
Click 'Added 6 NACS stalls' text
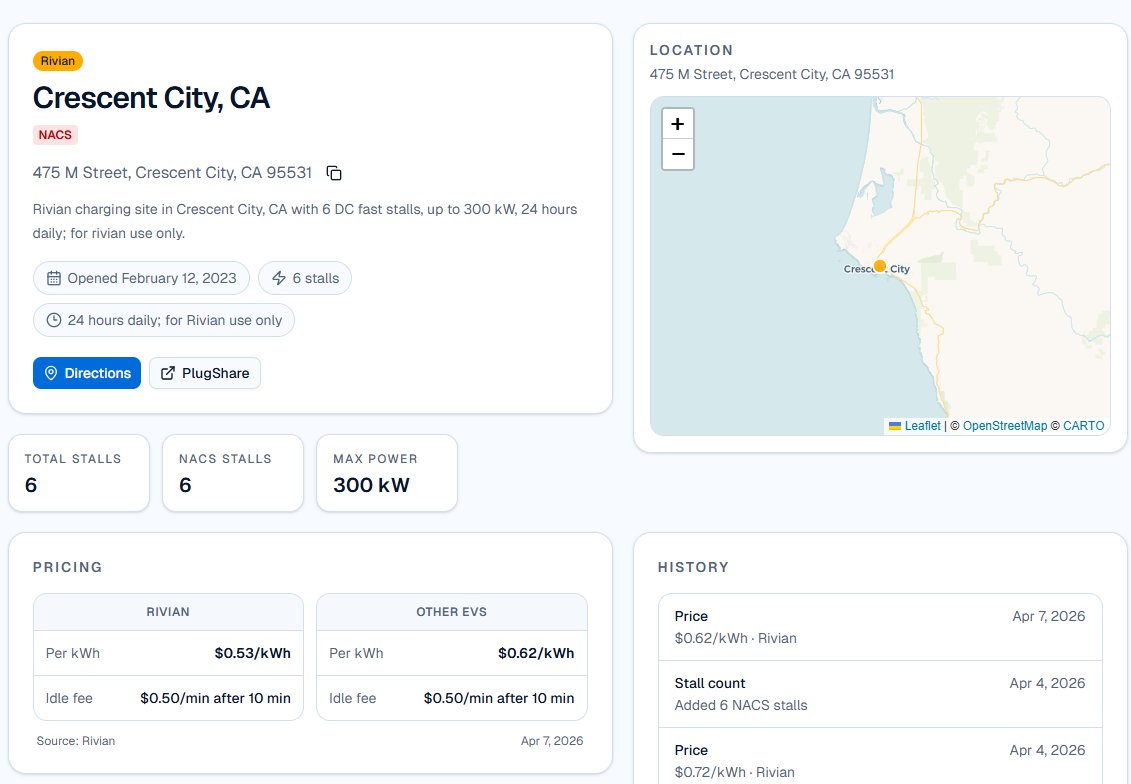741,705
